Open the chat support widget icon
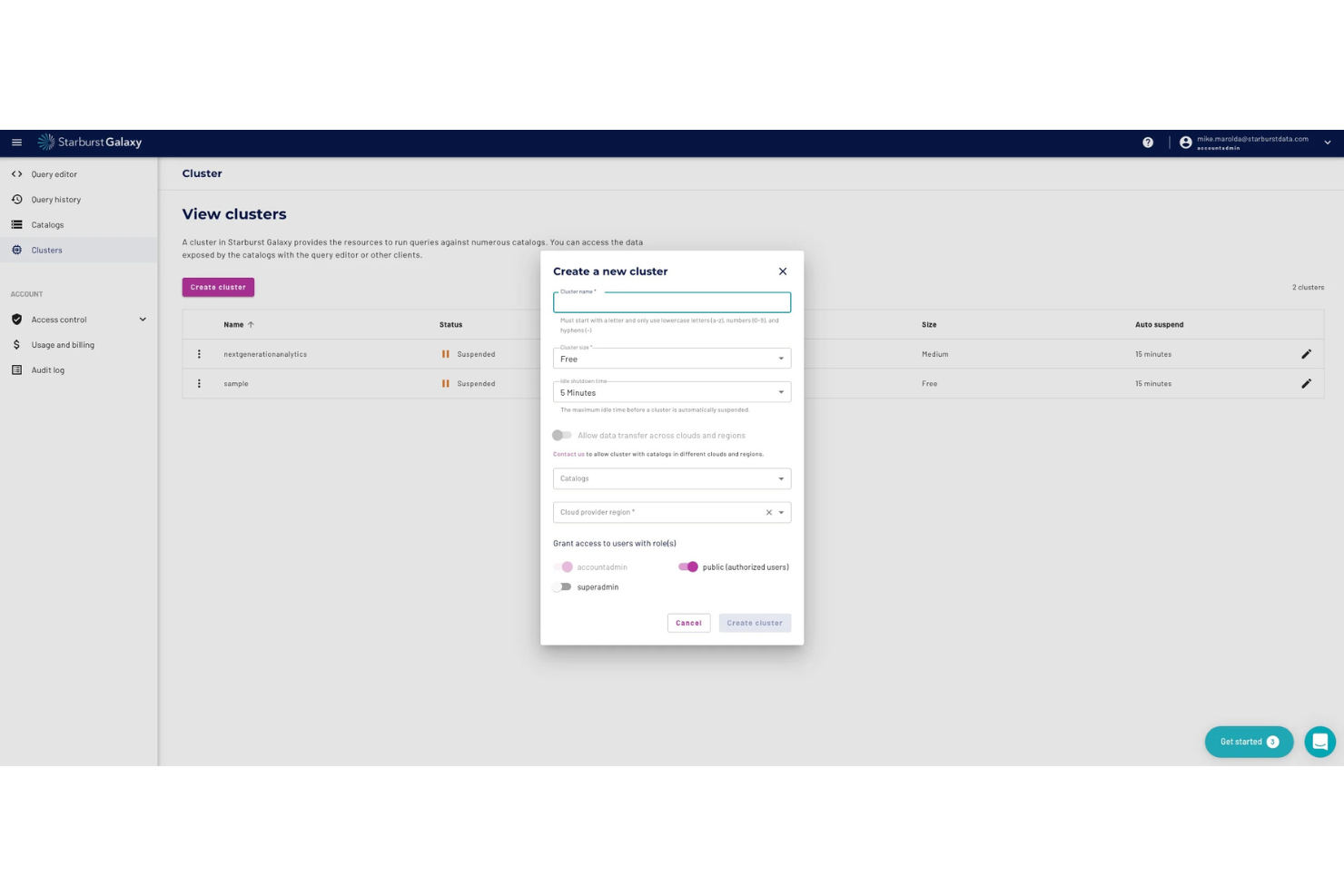The width and height of the screenshot is (1344, 896). point(1320,743)
